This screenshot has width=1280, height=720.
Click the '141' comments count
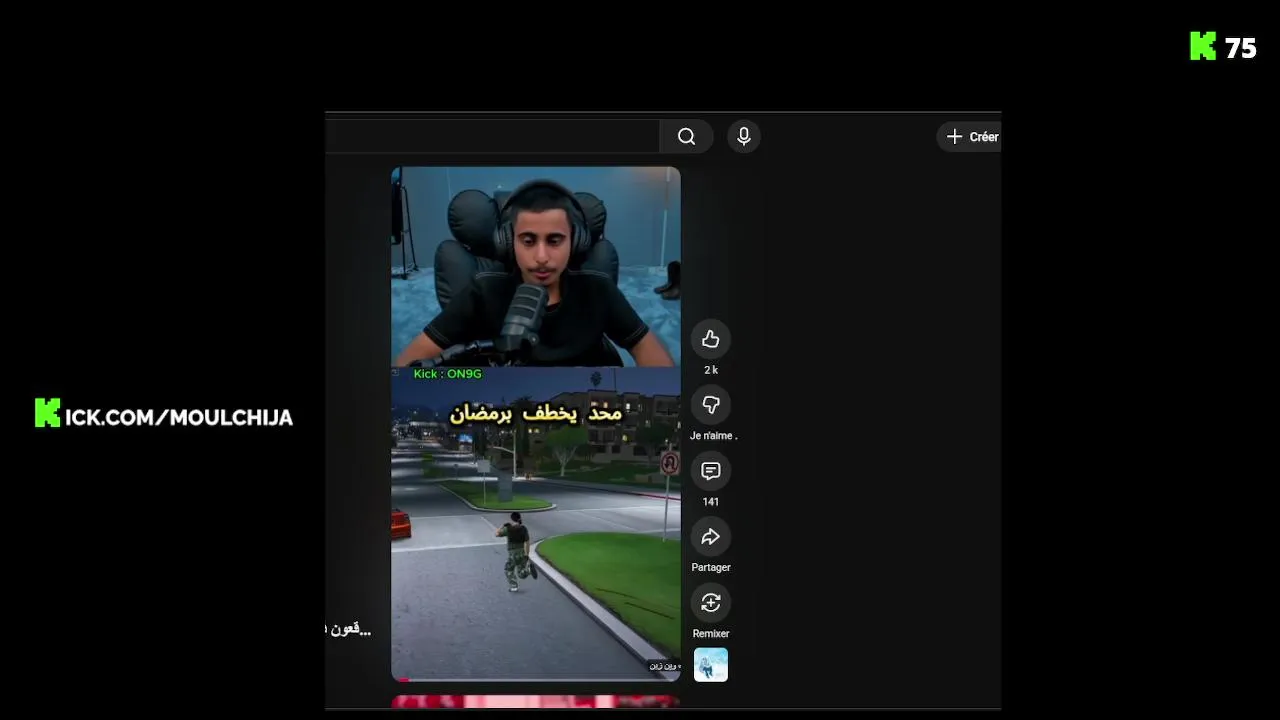pos(711,502)
